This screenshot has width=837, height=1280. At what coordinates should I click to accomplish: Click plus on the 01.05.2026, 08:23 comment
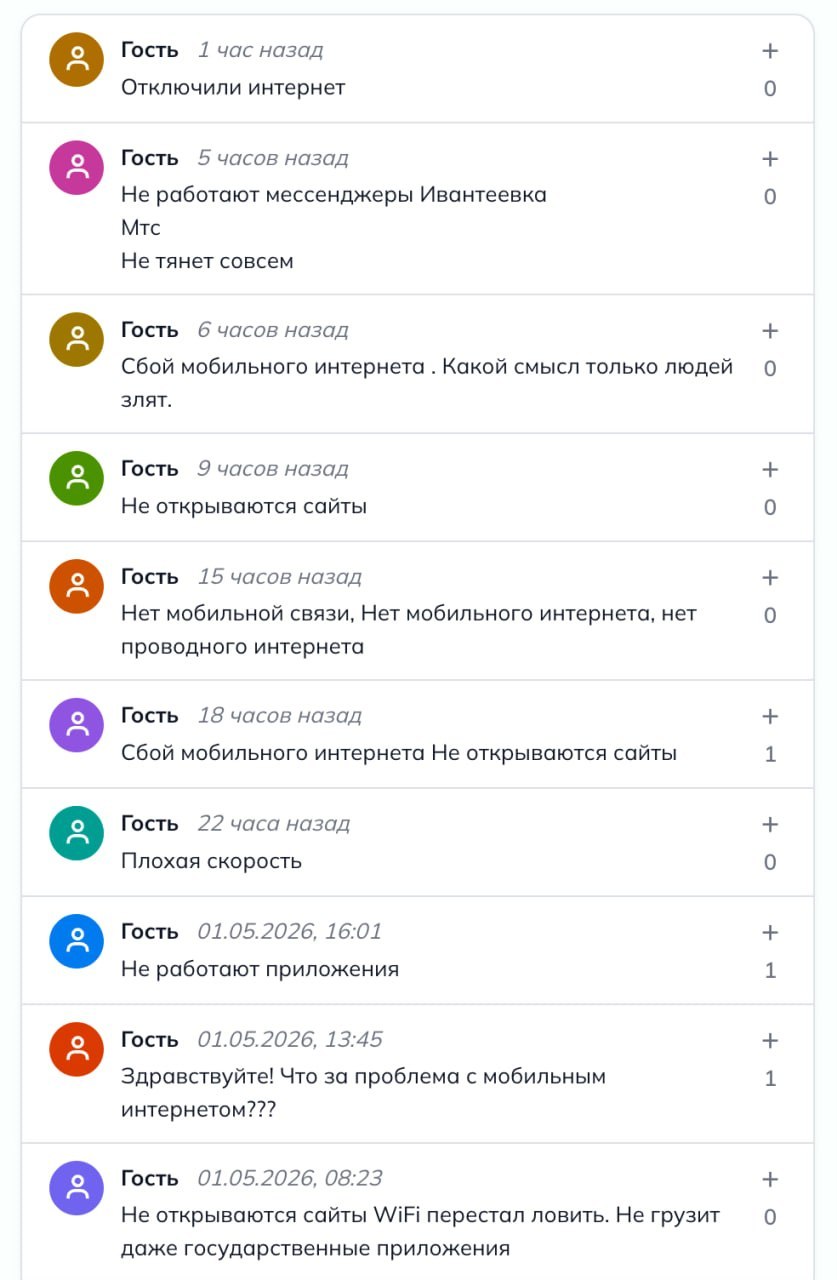coord(770,1180)
